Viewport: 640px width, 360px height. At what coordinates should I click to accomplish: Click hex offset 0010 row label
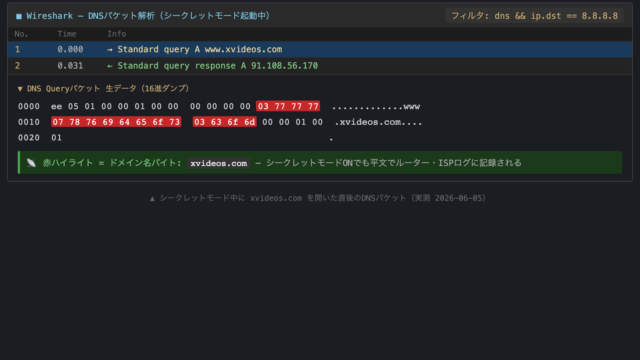click(x=29, y=122)
